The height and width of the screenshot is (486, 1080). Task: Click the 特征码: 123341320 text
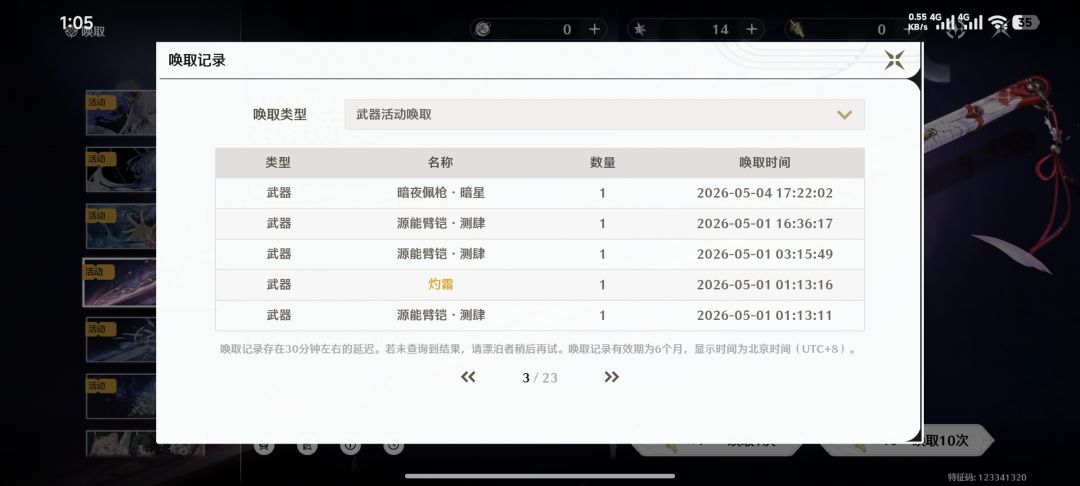coord(986,477)
